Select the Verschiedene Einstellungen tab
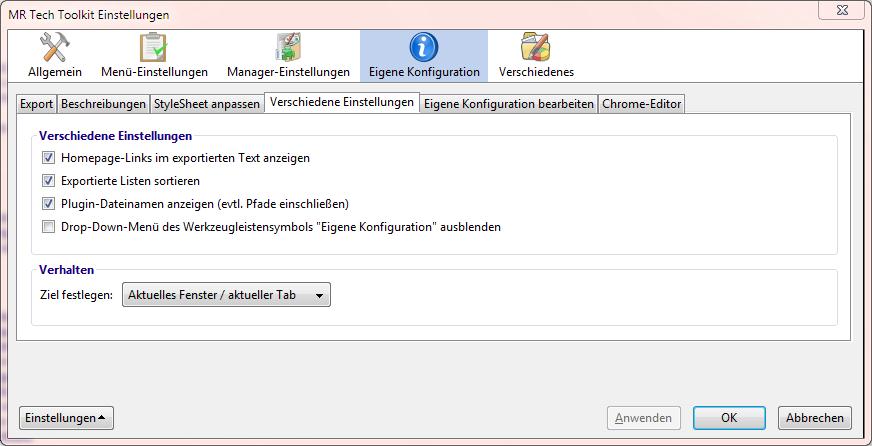This screenshot has width=872, height=446. [x=342, y=103]
